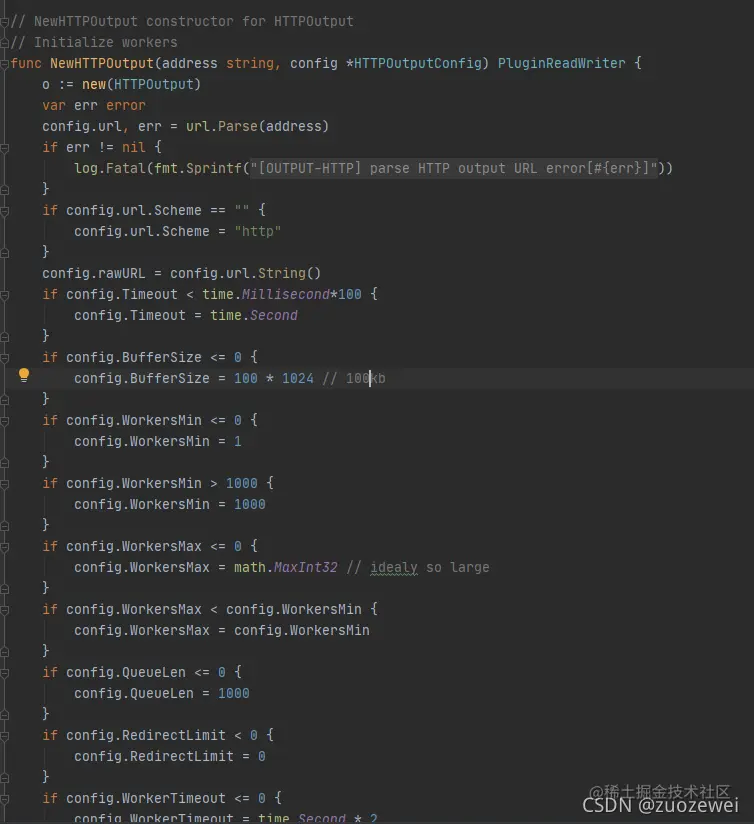Click 'time.Second' in Timeout assignment
The width and height of the screenshot is (754, 824).
coord(254,316)
